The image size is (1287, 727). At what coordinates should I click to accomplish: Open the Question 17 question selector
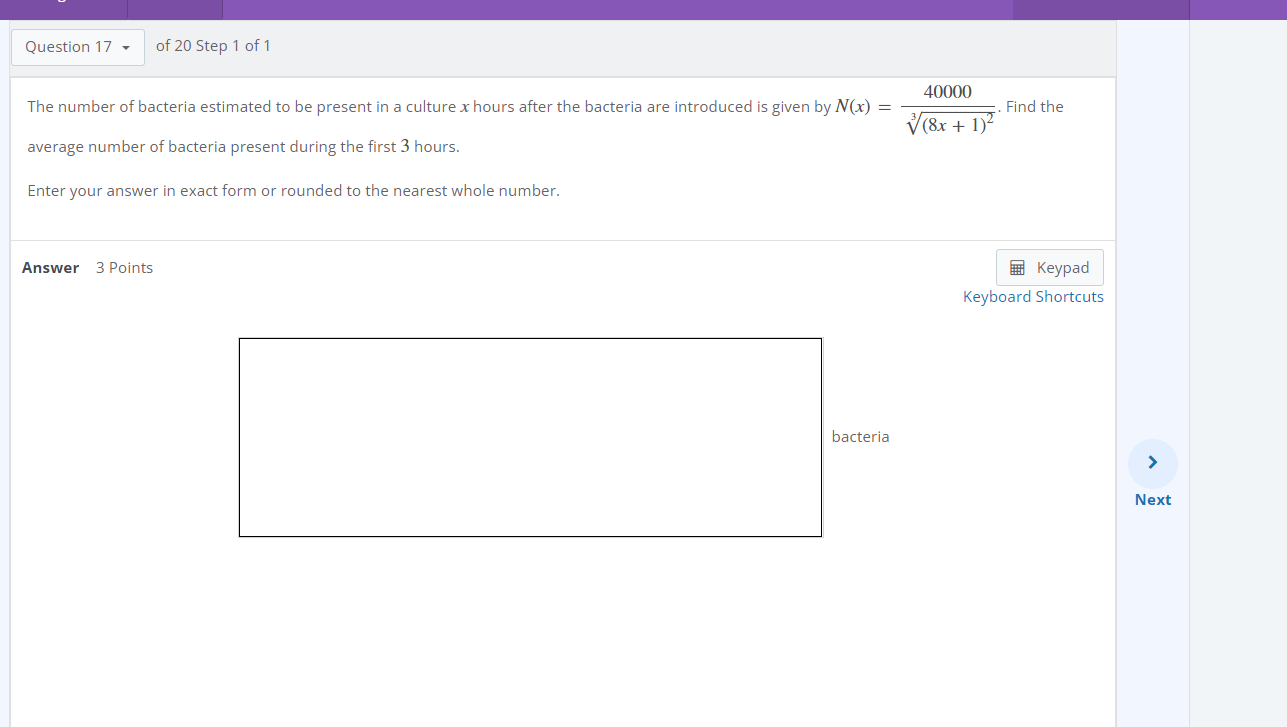77,46
